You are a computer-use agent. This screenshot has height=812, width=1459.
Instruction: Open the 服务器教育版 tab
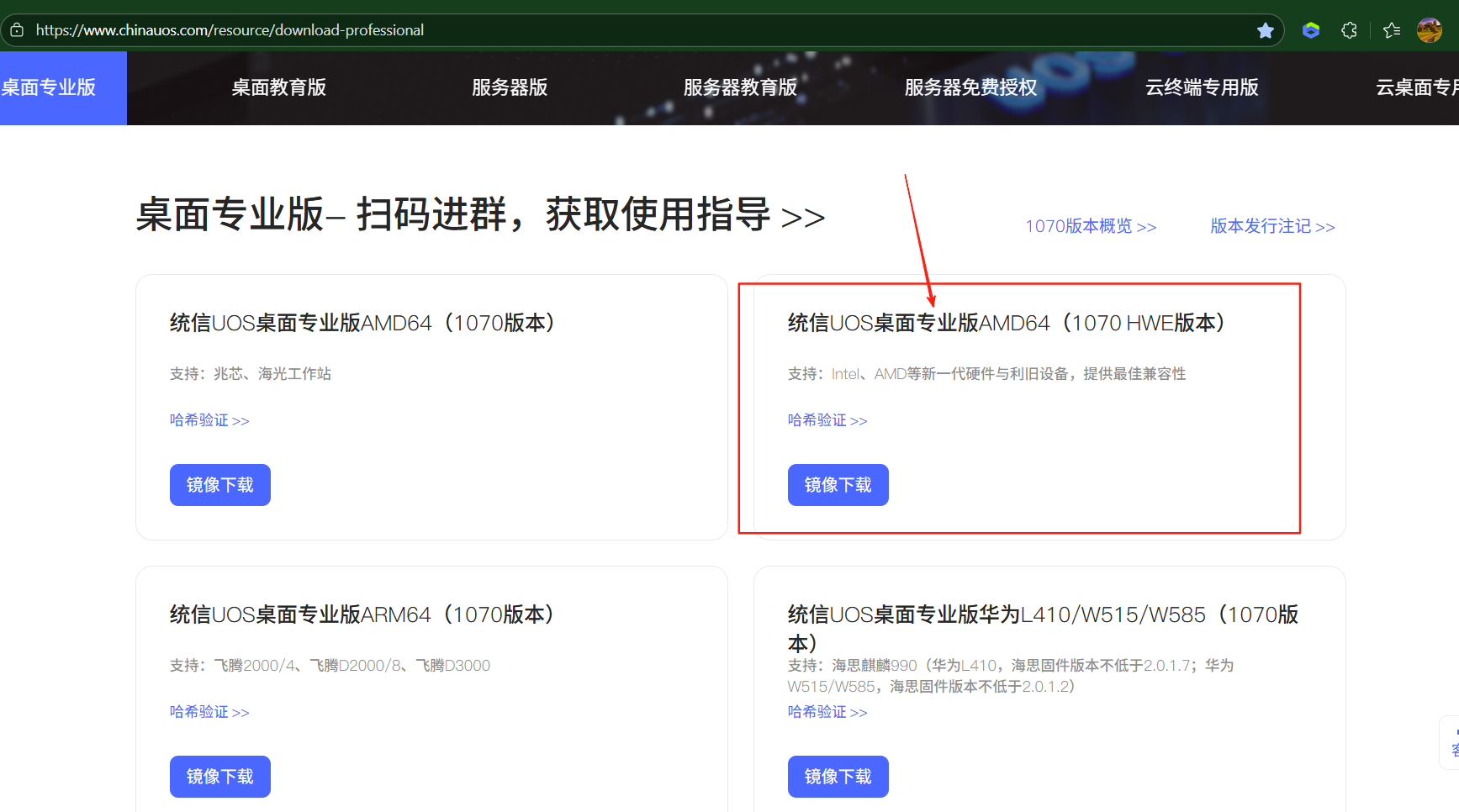(740, 87)
